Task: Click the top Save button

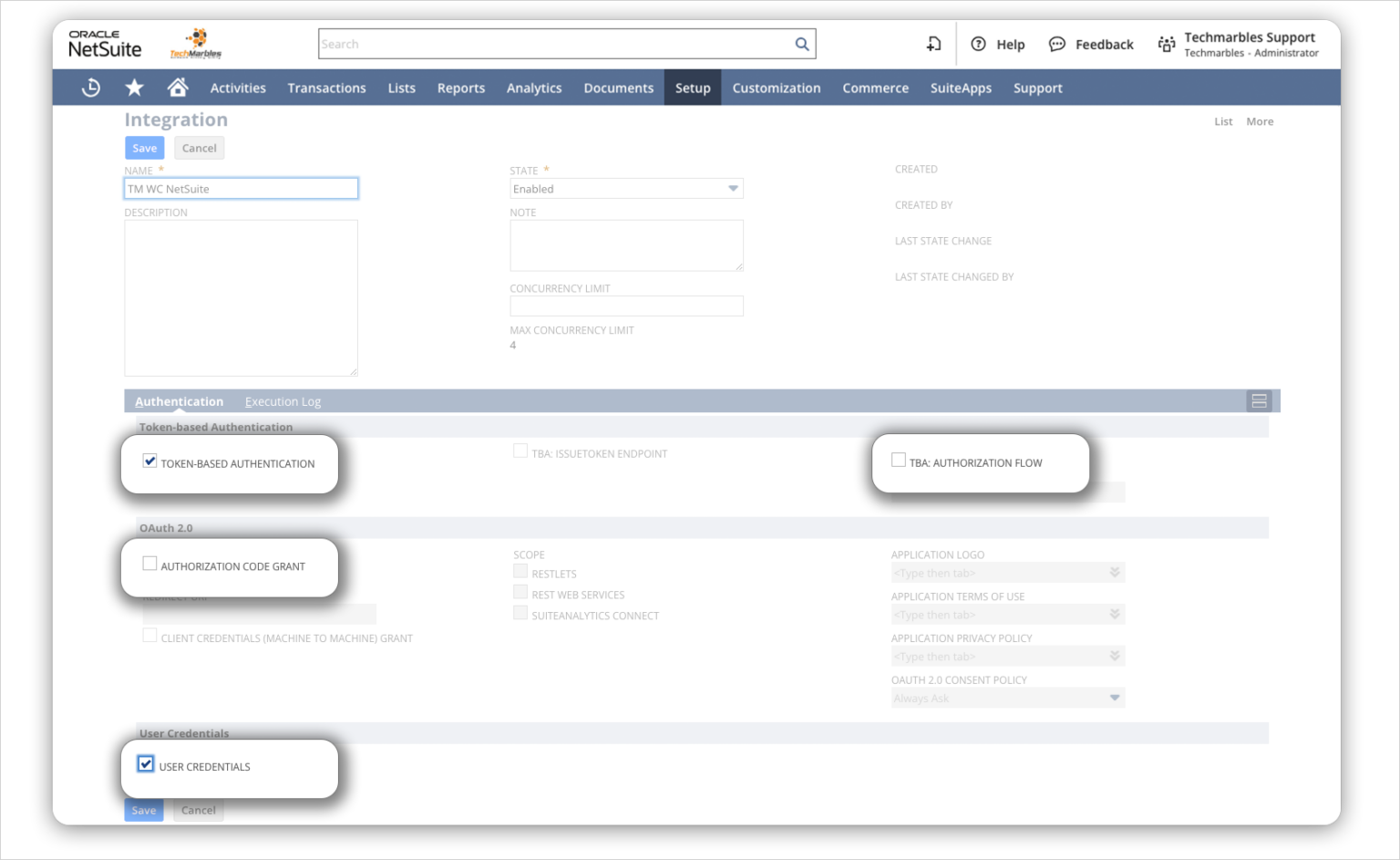Action: 144,148
